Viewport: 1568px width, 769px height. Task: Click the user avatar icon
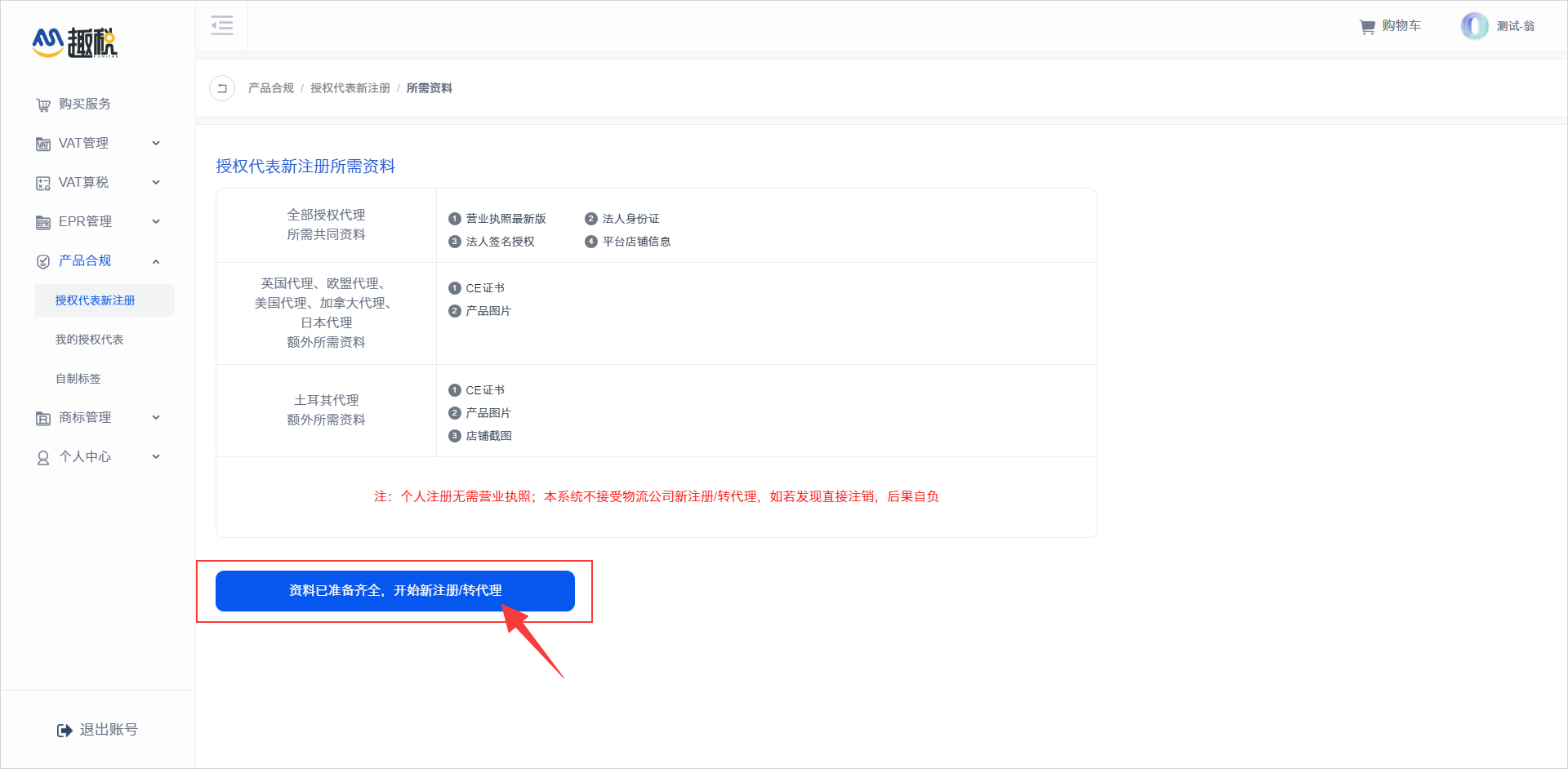click(1474, 26)
